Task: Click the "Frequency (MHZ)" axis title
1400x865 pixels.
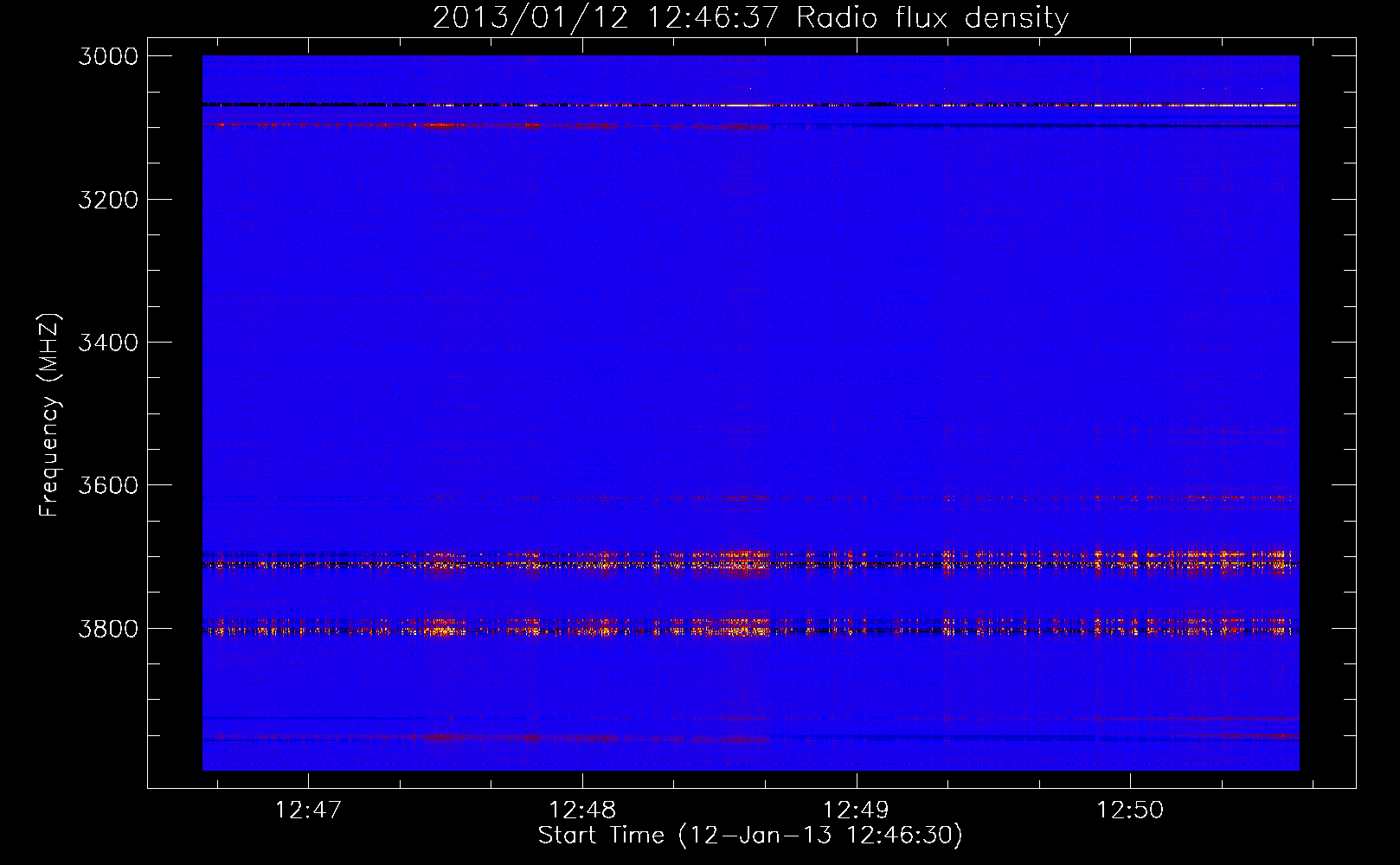Action: pos(50,415)
